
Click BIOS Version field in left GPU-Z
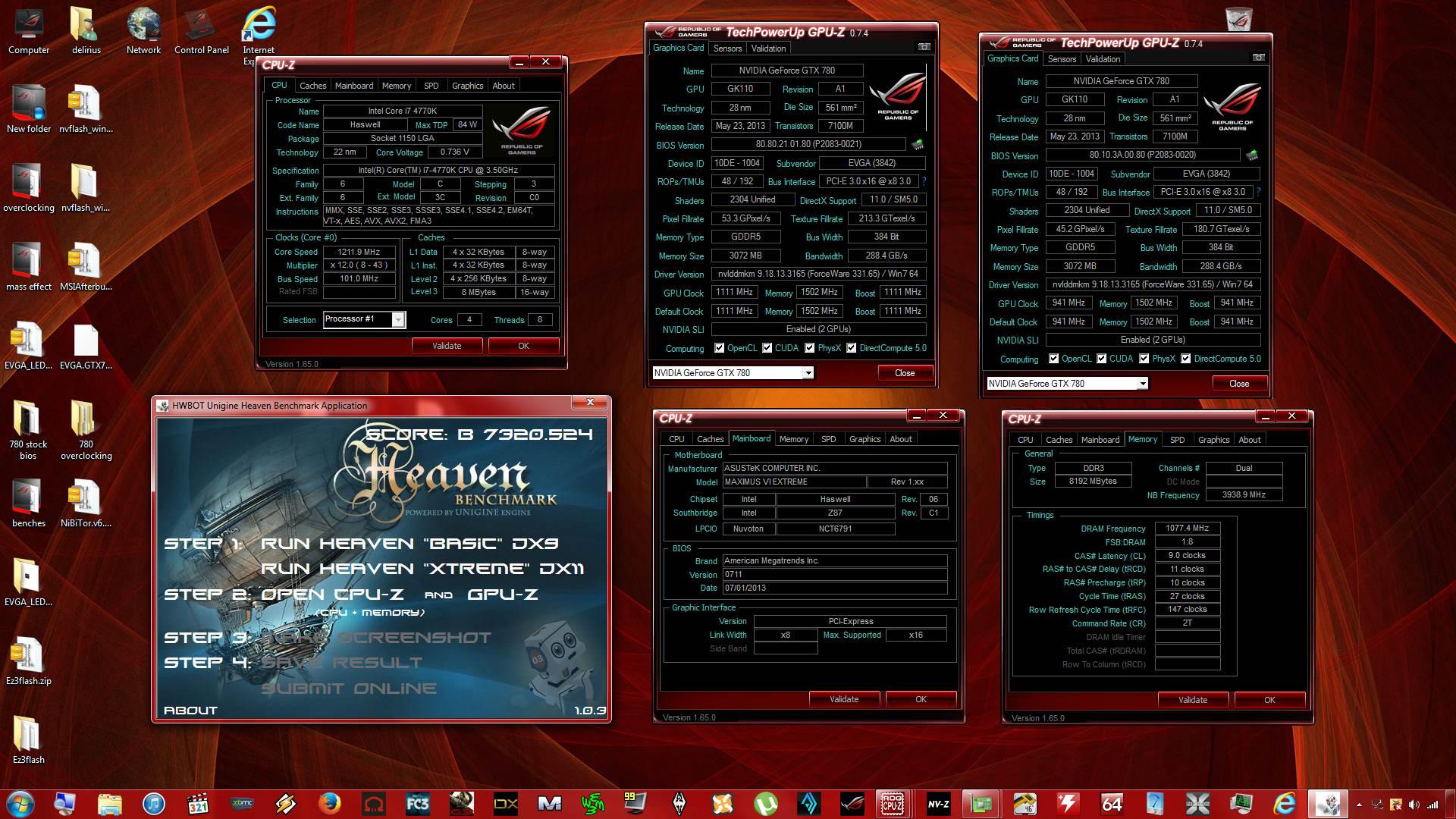[x=808, y=144]
